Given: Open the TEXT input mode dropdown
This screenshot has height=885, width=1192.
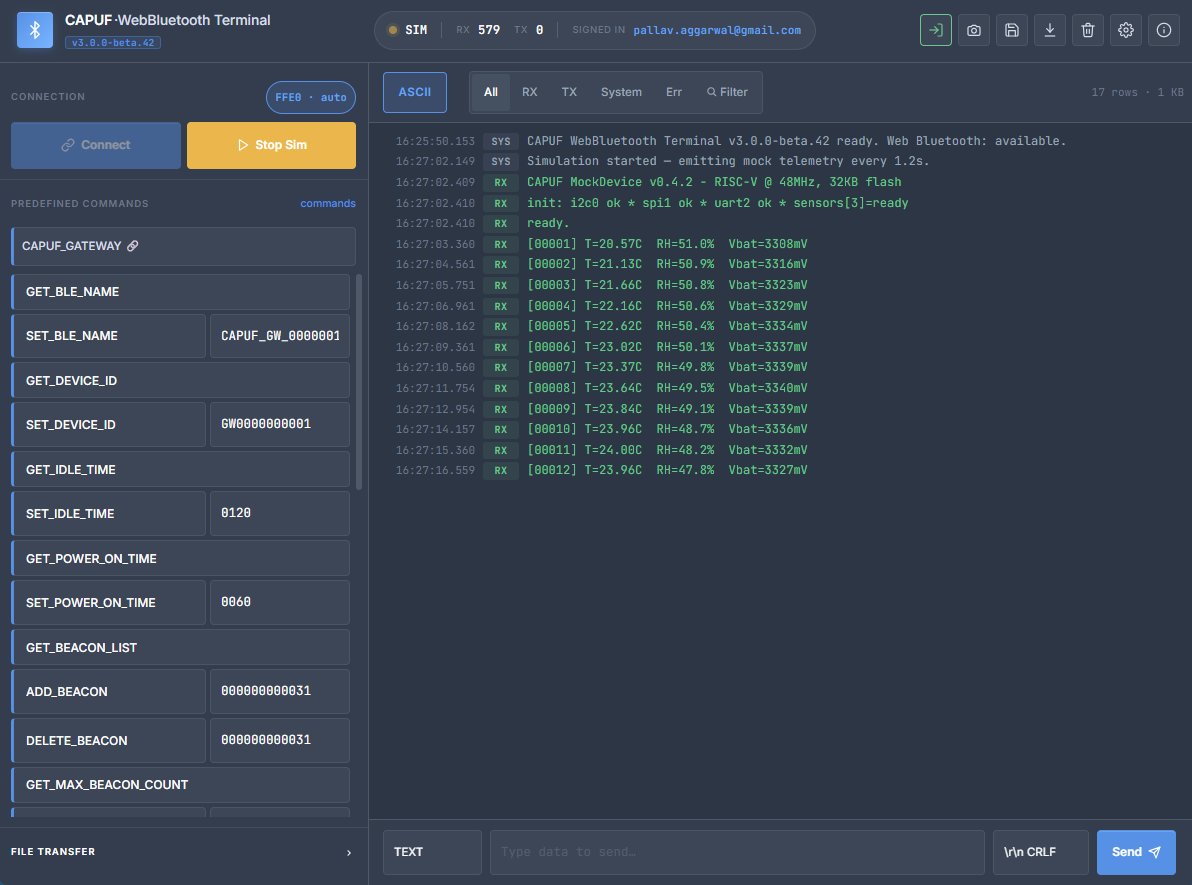Looking at the screenshot, I should [432, 852].
